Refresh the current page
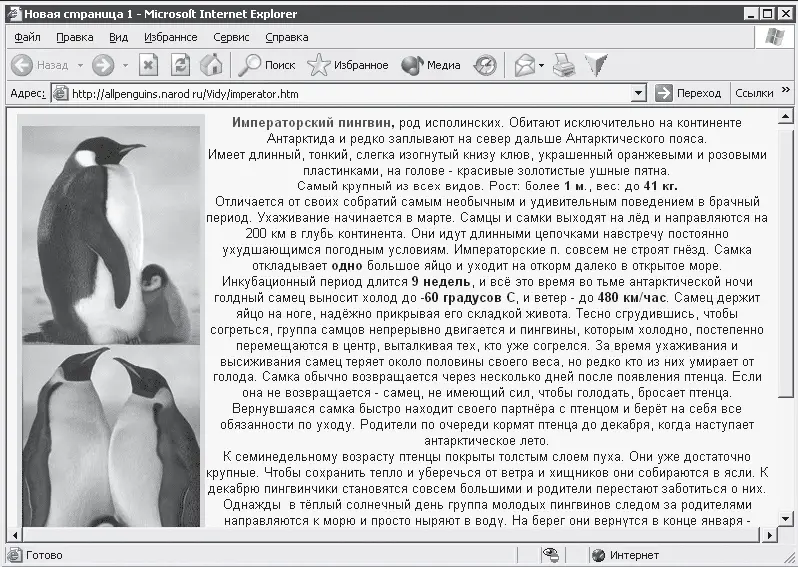 pos(180,65)
